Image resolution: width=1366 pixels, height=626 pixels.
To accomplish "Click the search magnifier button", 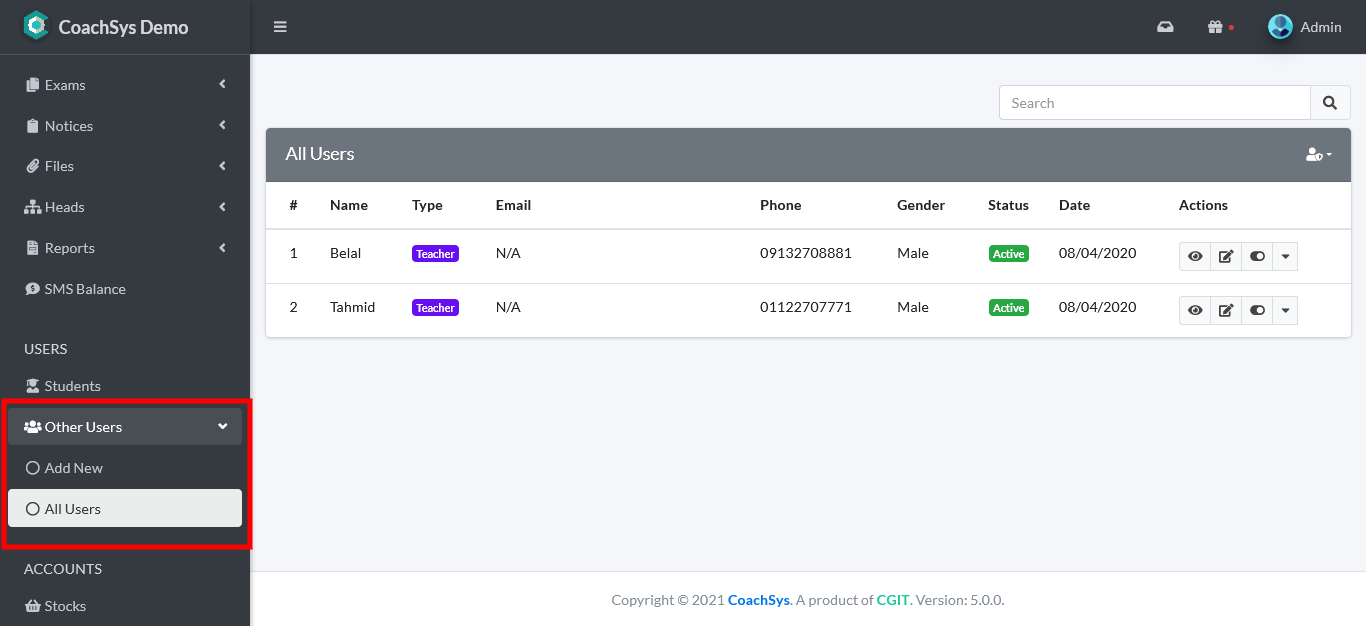I will 1330,102.
